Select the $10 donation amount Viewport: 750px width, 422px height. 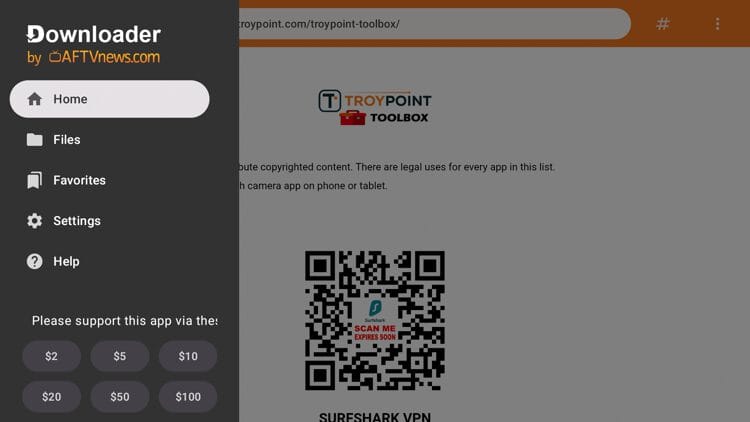(188, 356)
